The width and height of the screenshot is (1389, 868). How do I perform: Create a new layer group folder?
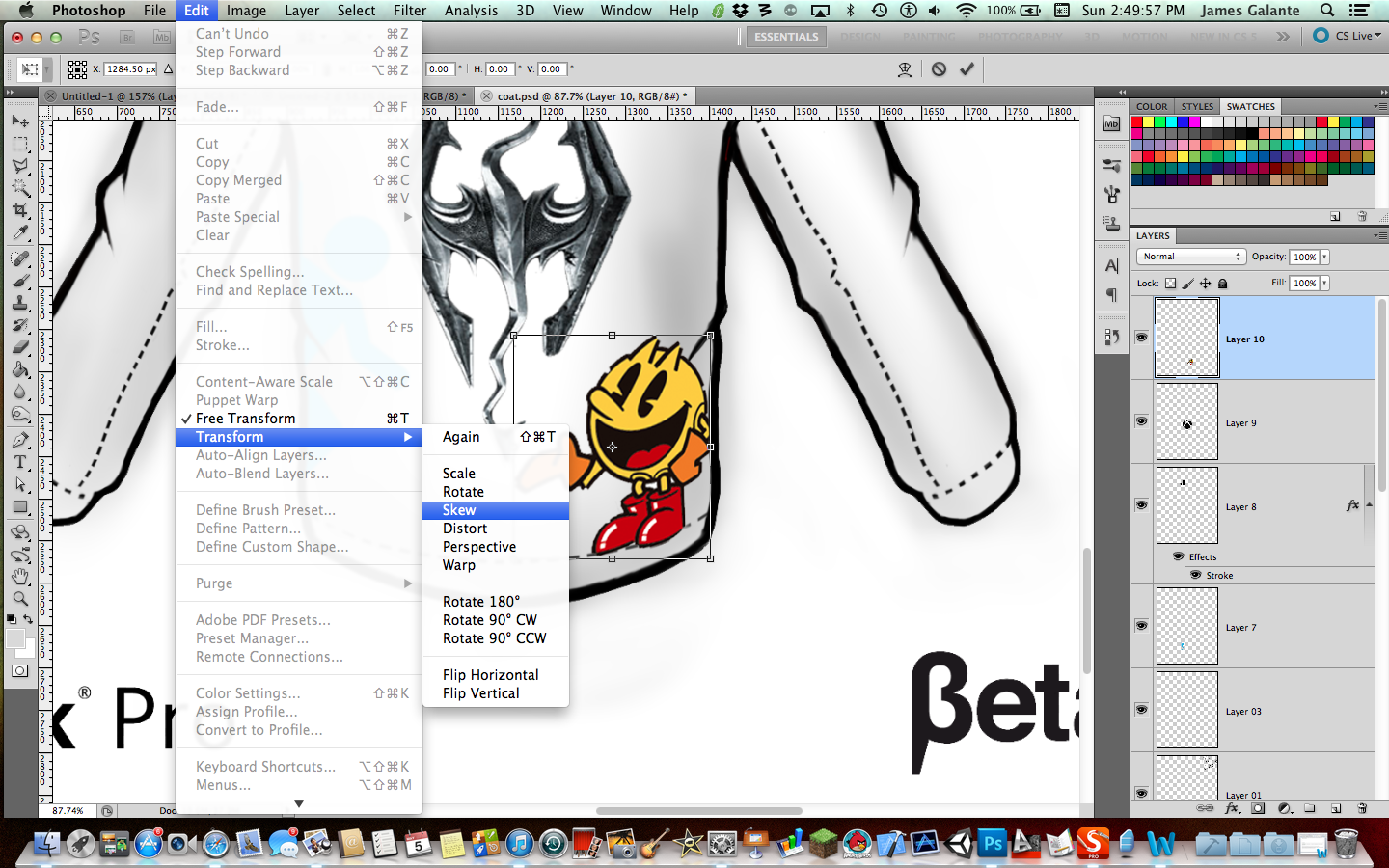(1310, 808)
